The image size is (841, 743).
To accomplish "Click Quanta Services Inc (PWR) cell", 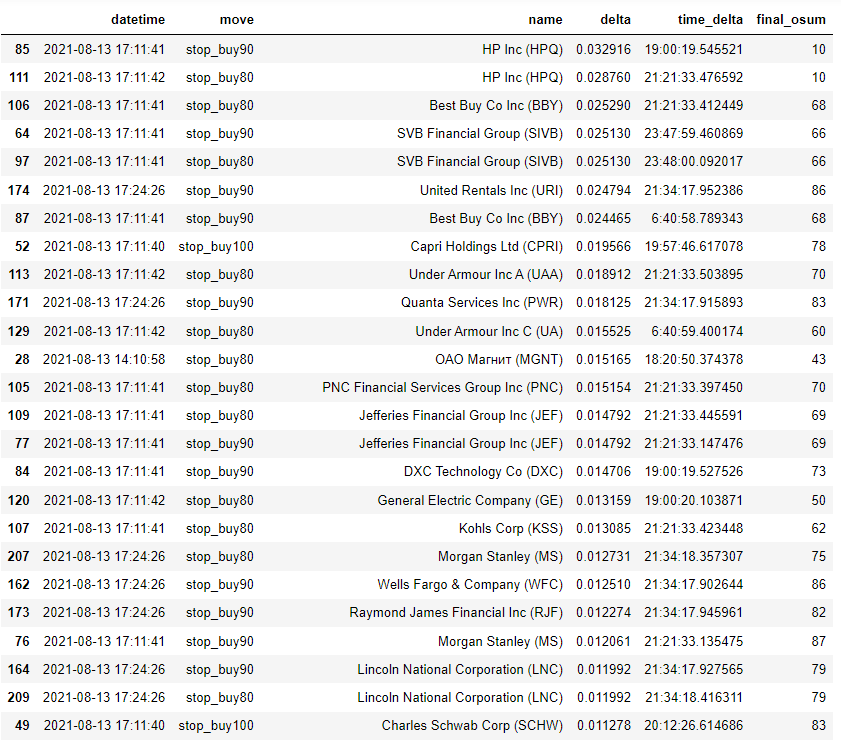I will coord(482,303).
